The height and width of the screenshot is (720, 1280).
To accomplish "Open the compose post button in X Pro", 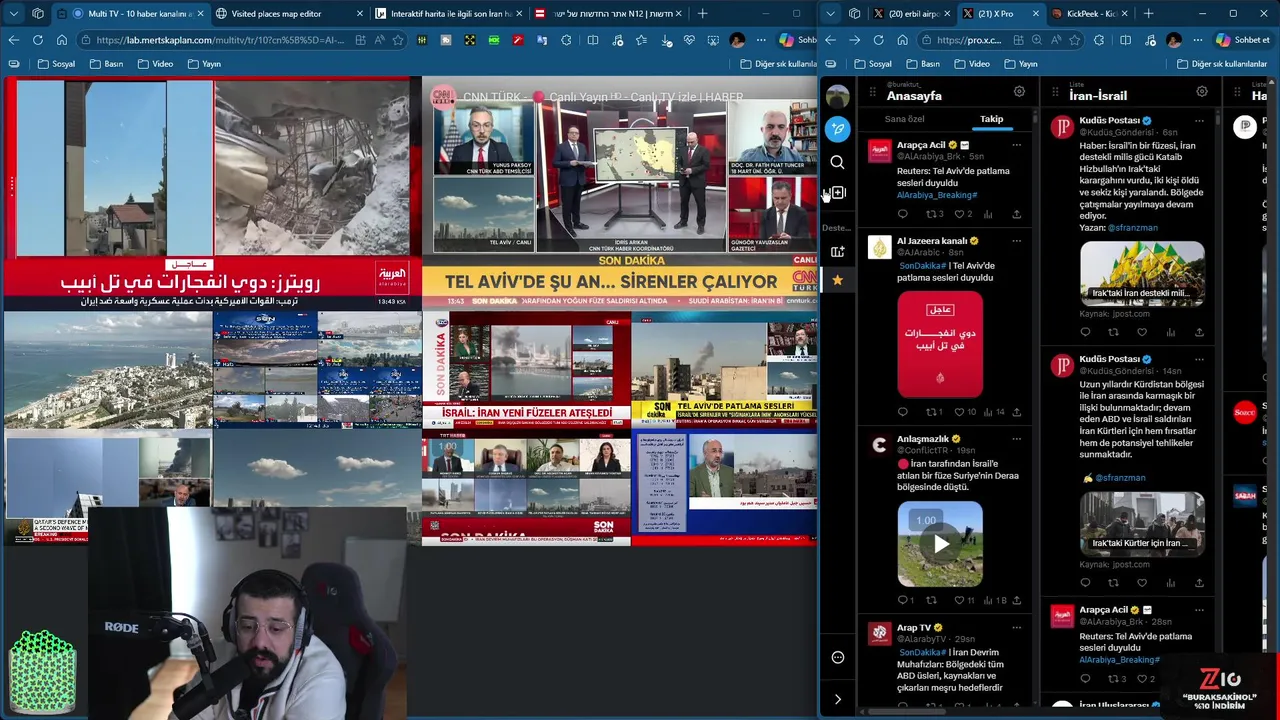I will click(x=838, y=129).
